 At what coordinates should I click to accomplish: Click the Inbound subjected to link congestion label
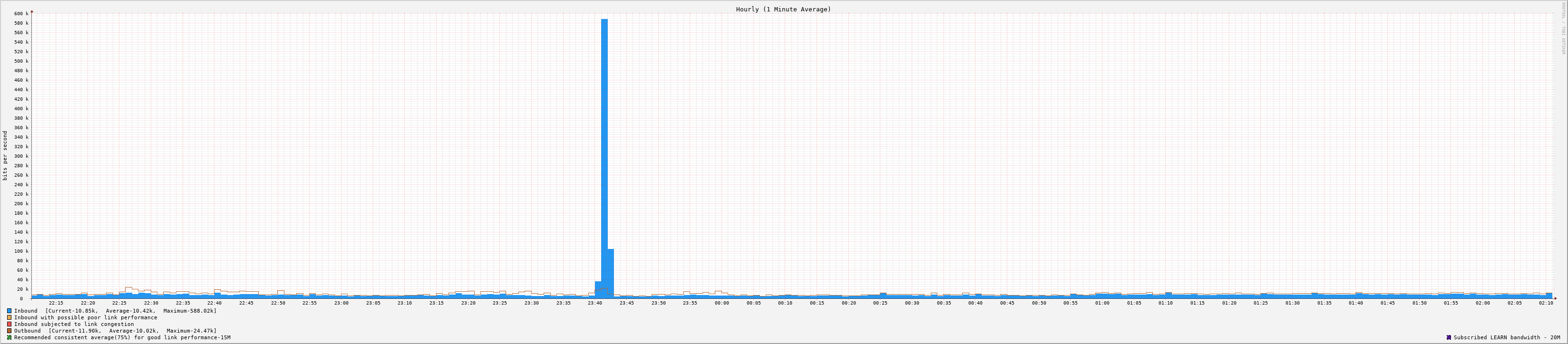[74, 324]
